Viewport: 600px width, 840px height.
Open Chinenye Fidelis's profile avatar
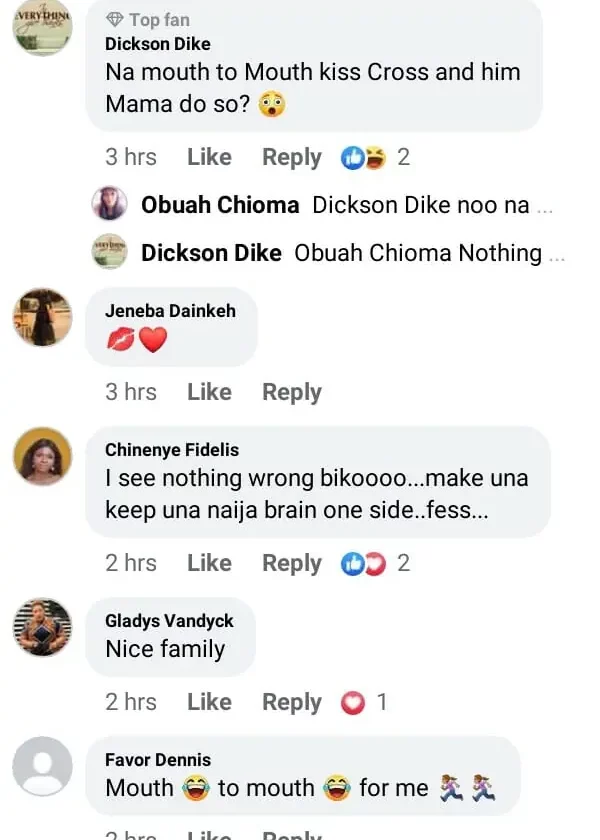point(42,456)
